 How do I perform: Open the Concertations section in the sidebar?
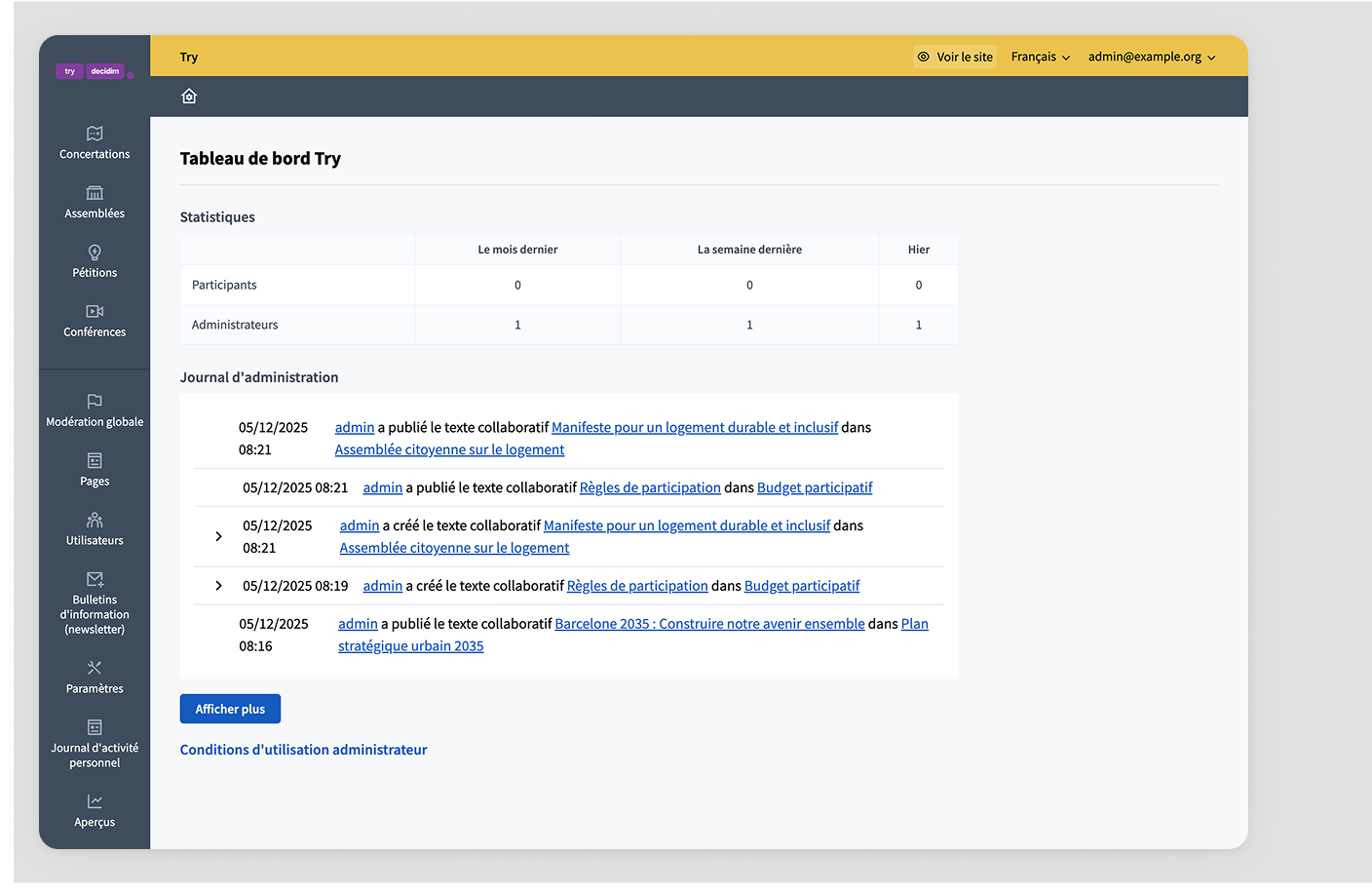point(94,142)
